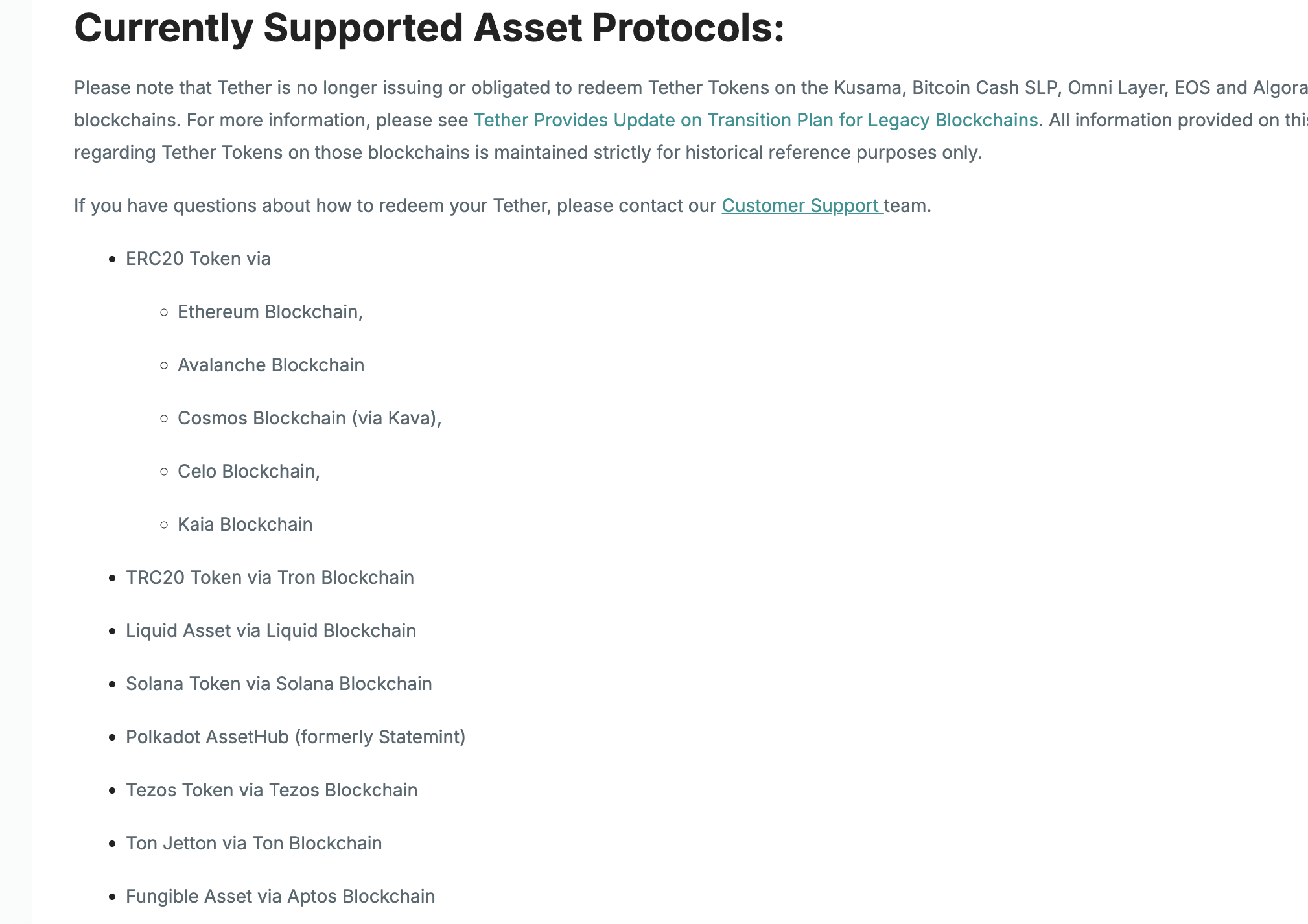Select the Ethereum Blockchain sub-item
The image size is (1308, 924).
(x=270, y=312)
